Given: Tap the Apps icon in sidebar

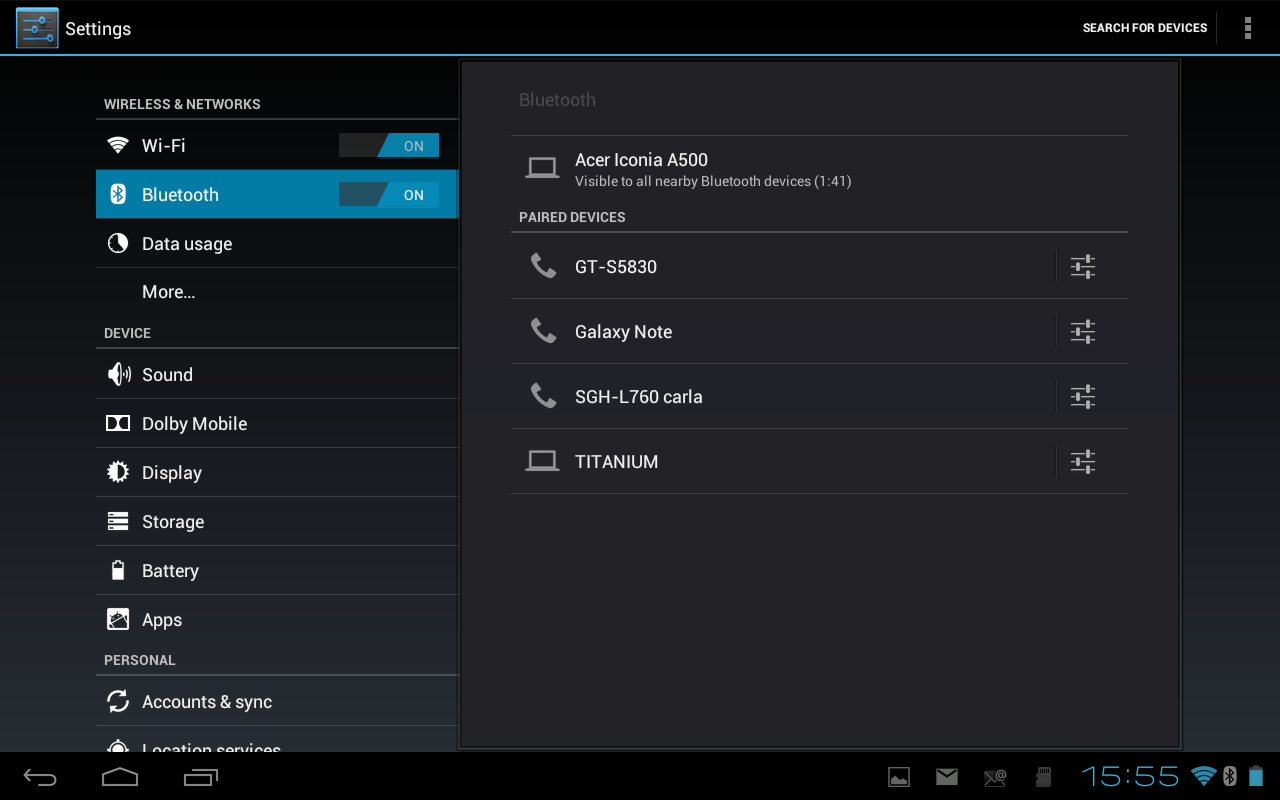Looking at the screenshot, I should click(118, 619).
